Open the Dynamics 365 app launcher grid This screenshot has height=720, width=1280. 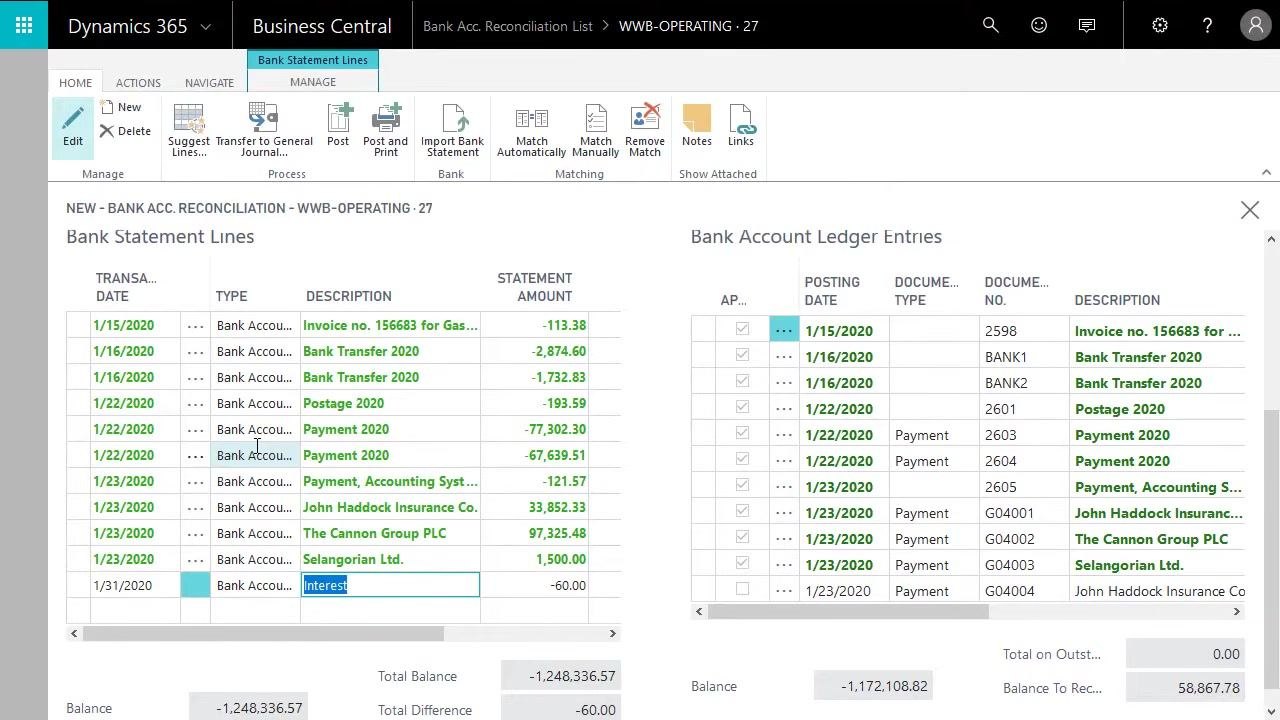pos(24,25)
